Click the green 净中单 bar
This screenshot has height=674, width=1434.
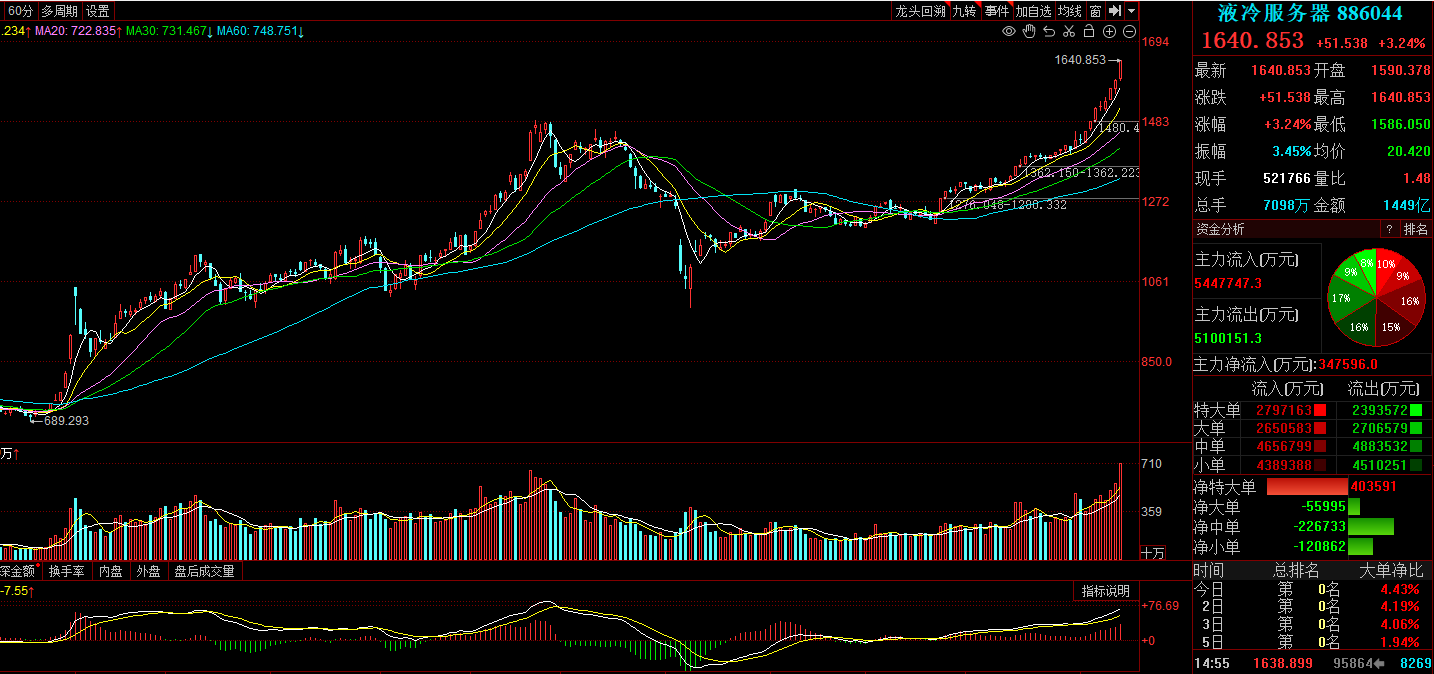(1371, 526)
